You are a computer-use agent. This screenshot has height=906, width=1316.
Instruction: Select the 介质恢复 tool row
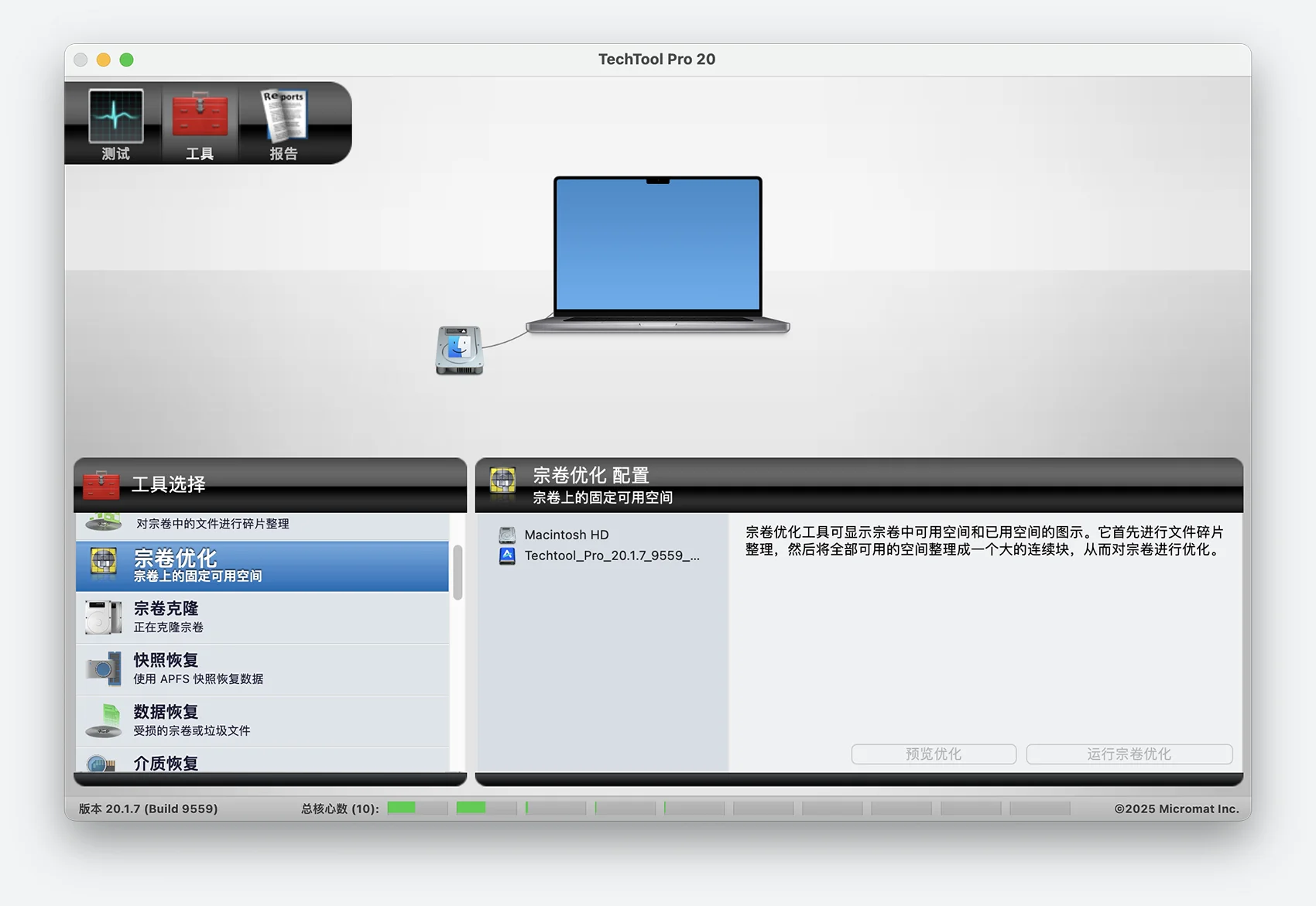(x=262, y=761)
